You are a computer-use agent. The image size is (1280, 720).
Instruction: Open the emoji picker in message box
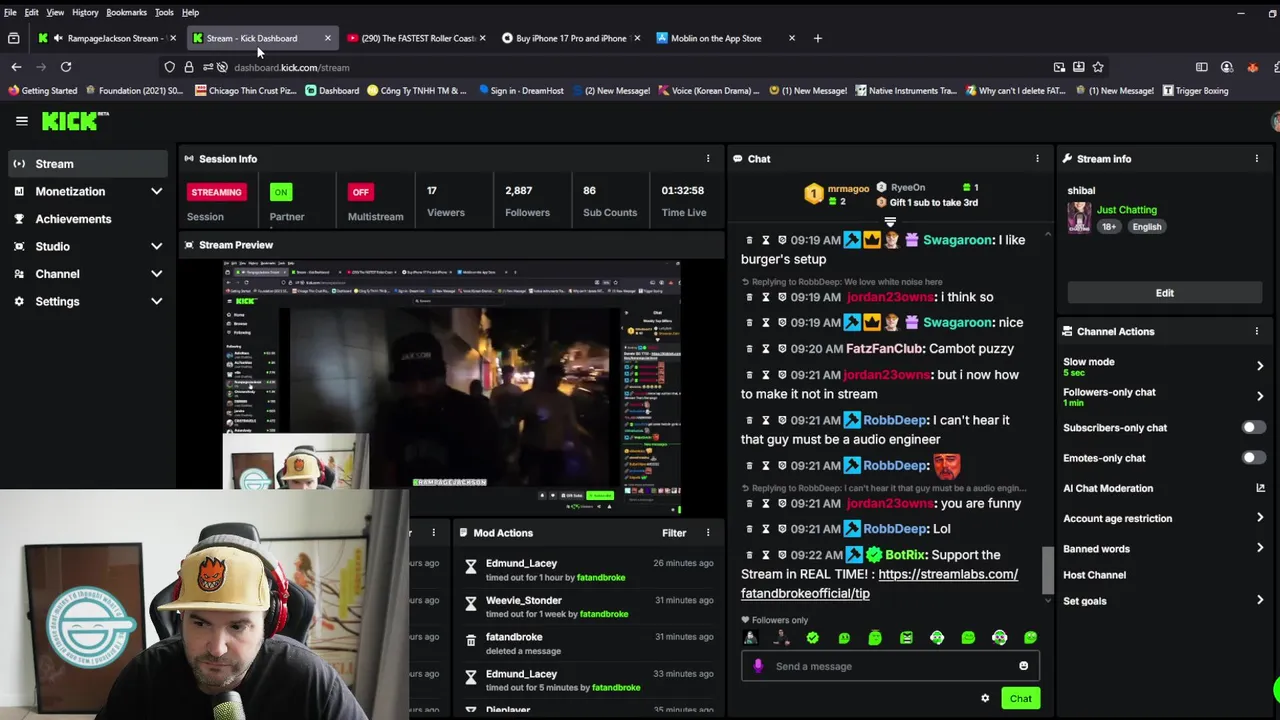1023,666
